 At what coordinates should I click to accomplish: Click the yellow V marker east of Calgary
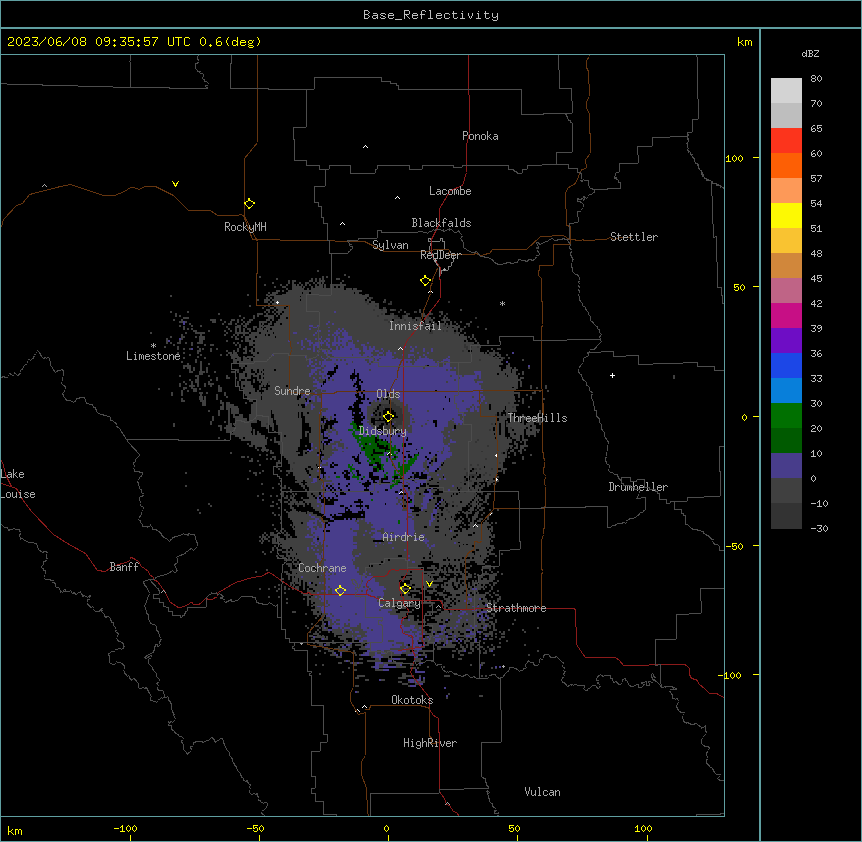pos(429,584)
